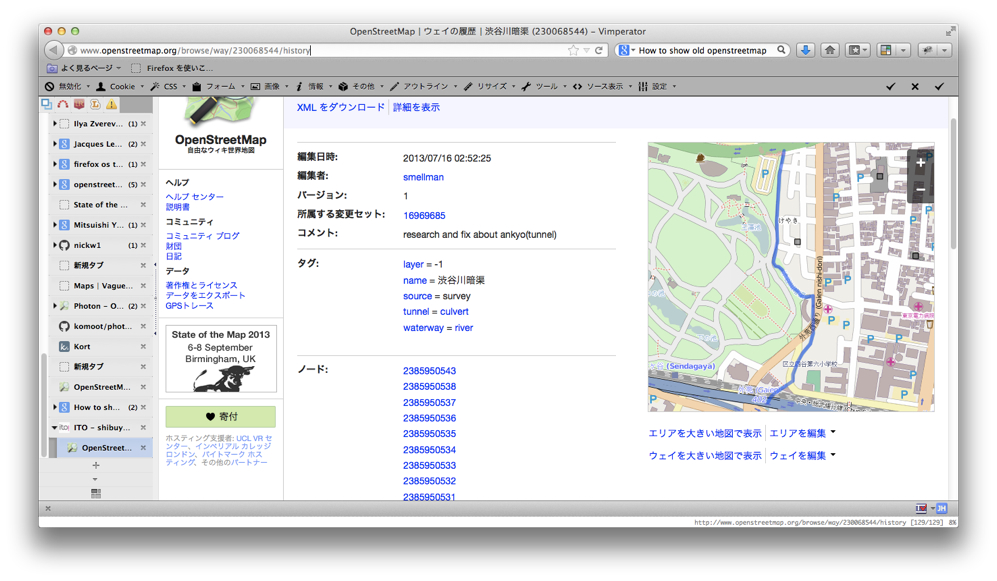Screen dimensions: 997x581
Task: Zoom in on the map
Action: pos(920,163)
